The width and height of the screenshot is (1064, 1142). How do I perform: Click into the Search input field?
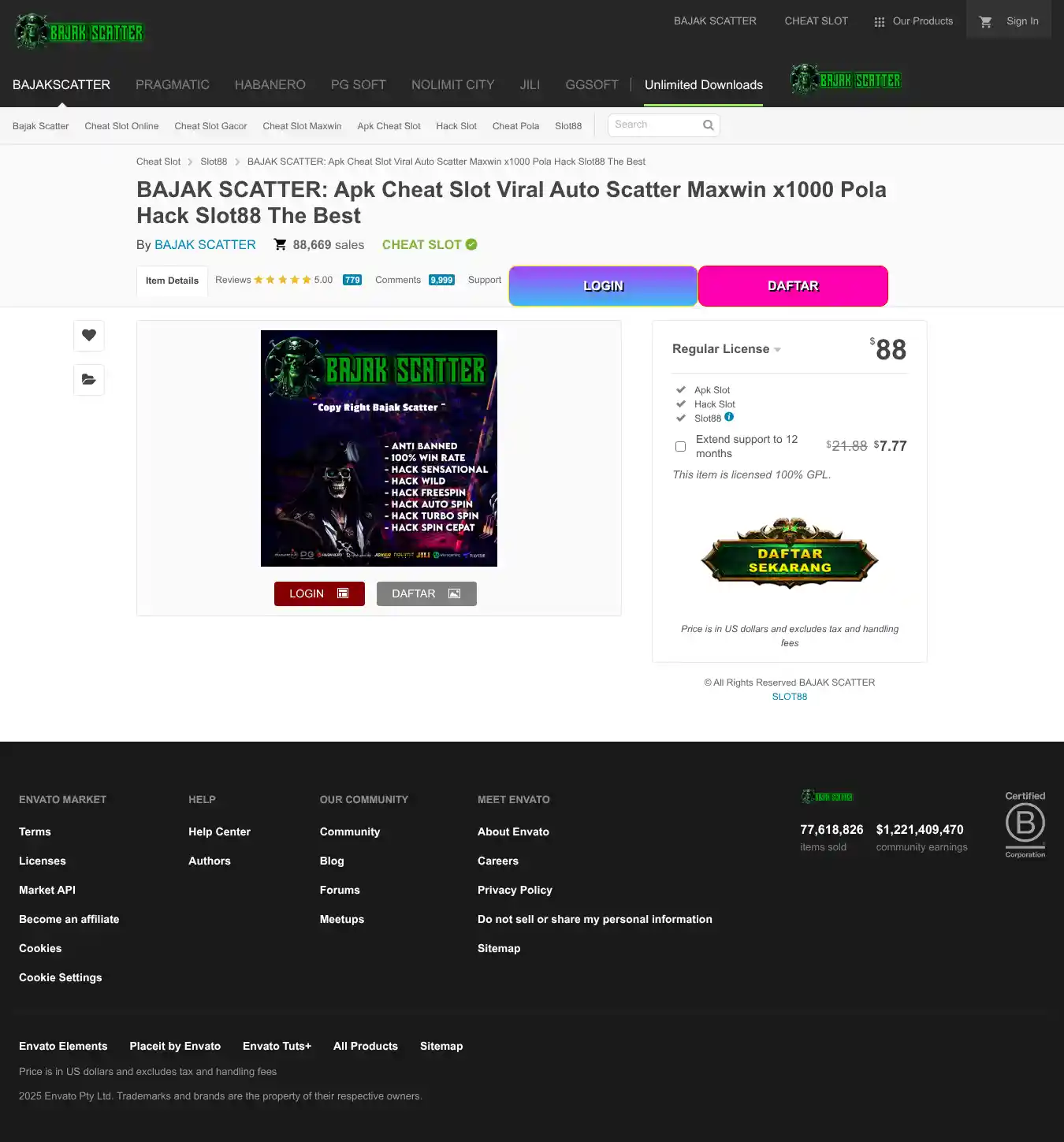click(x=654, y=125)
